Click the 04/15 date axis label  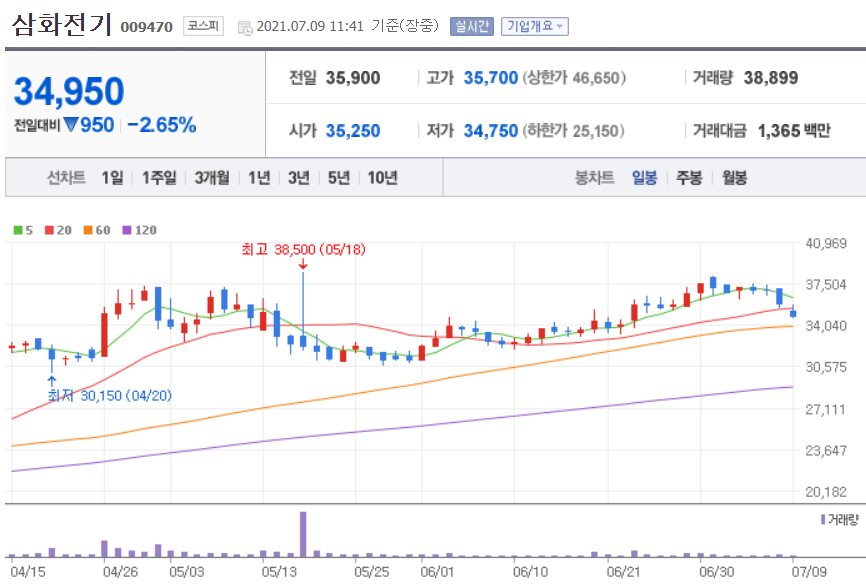pos(28,572)
